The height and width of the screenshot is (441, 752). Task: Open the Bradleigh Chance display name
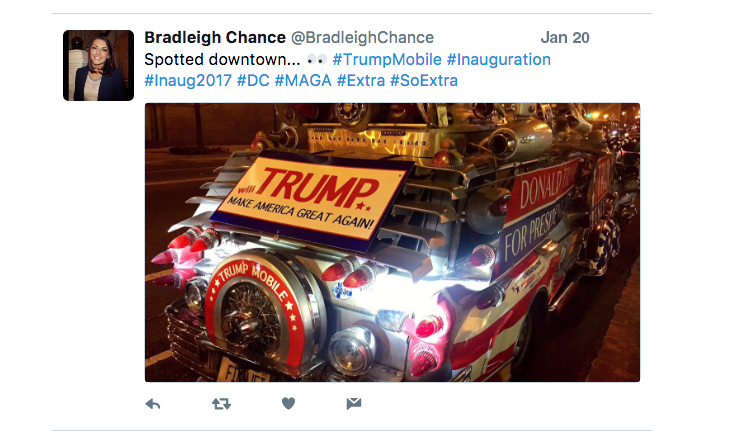coord(215,37)
